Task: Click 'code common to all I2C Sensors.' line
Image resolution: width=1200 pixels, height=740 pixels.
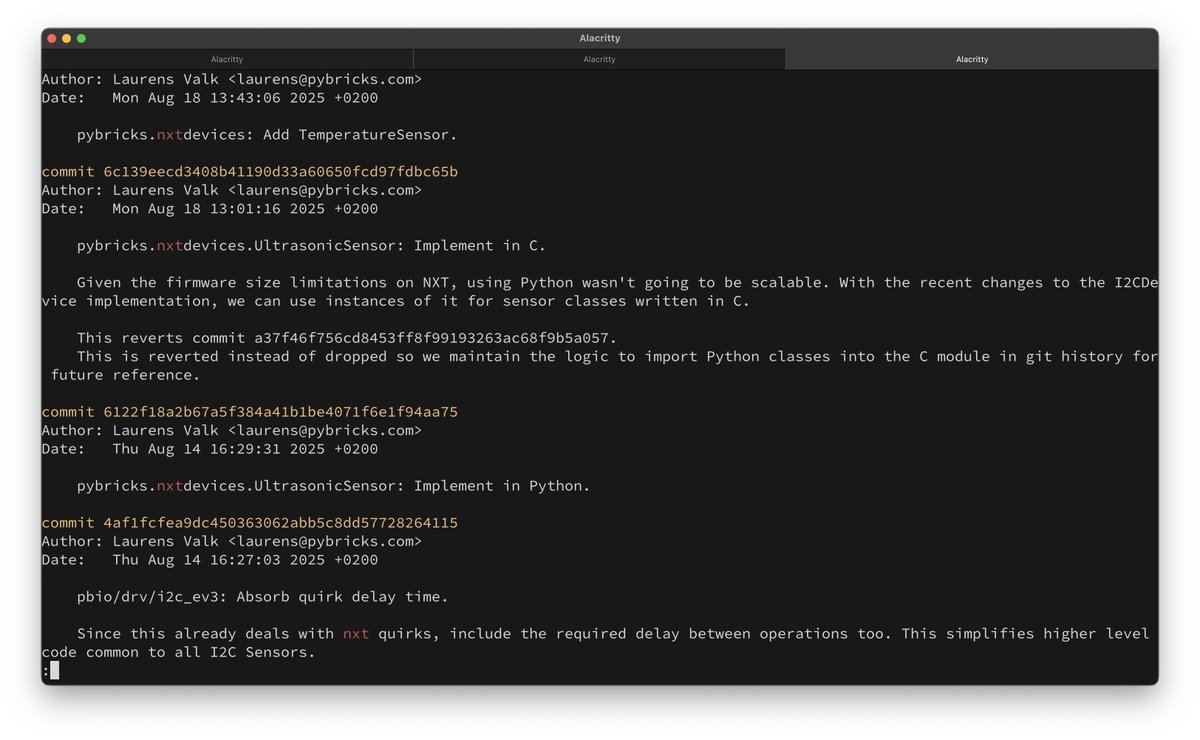Action: click(178, 653)
